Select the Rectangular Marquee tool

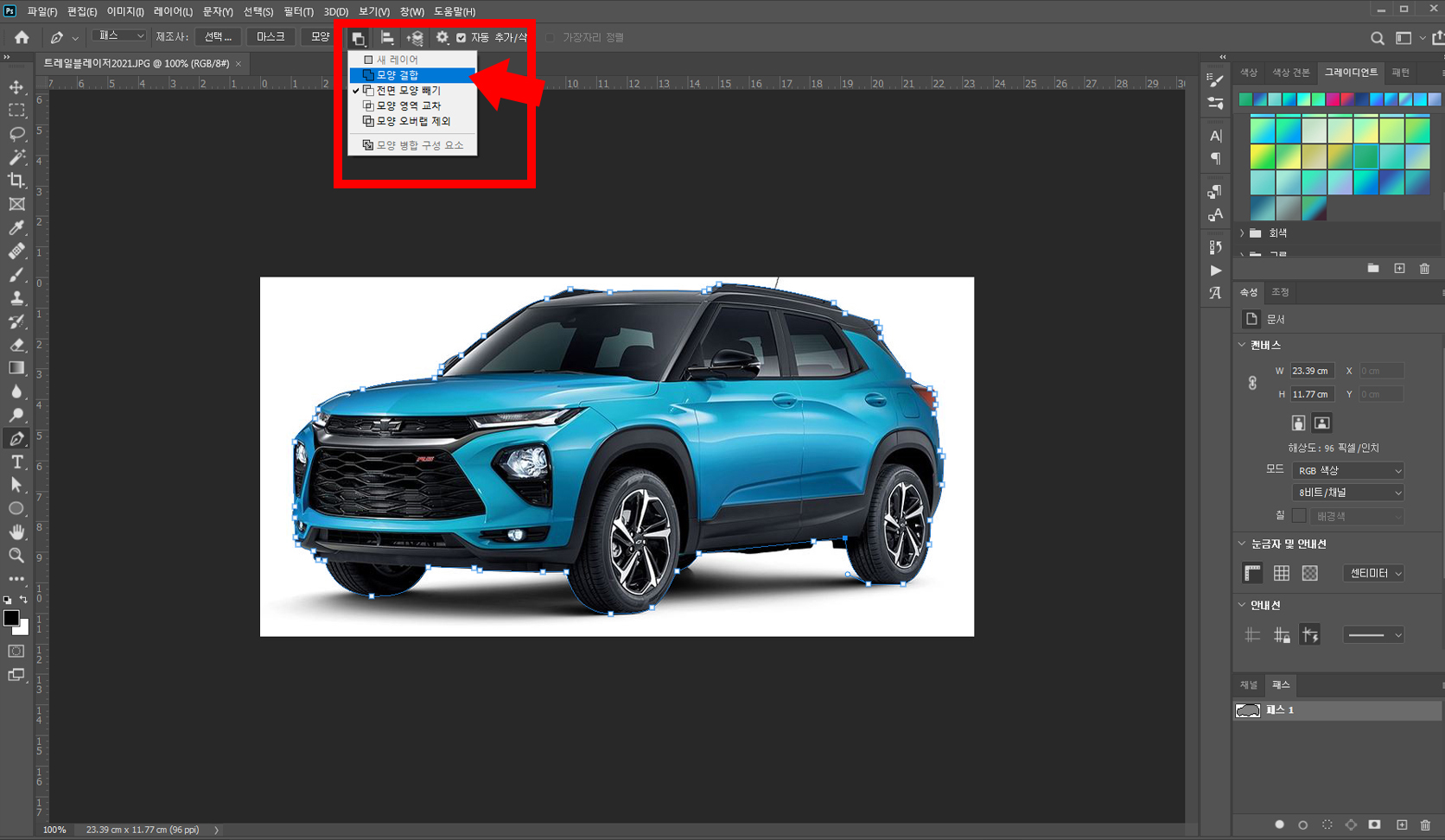click(16, 111)
